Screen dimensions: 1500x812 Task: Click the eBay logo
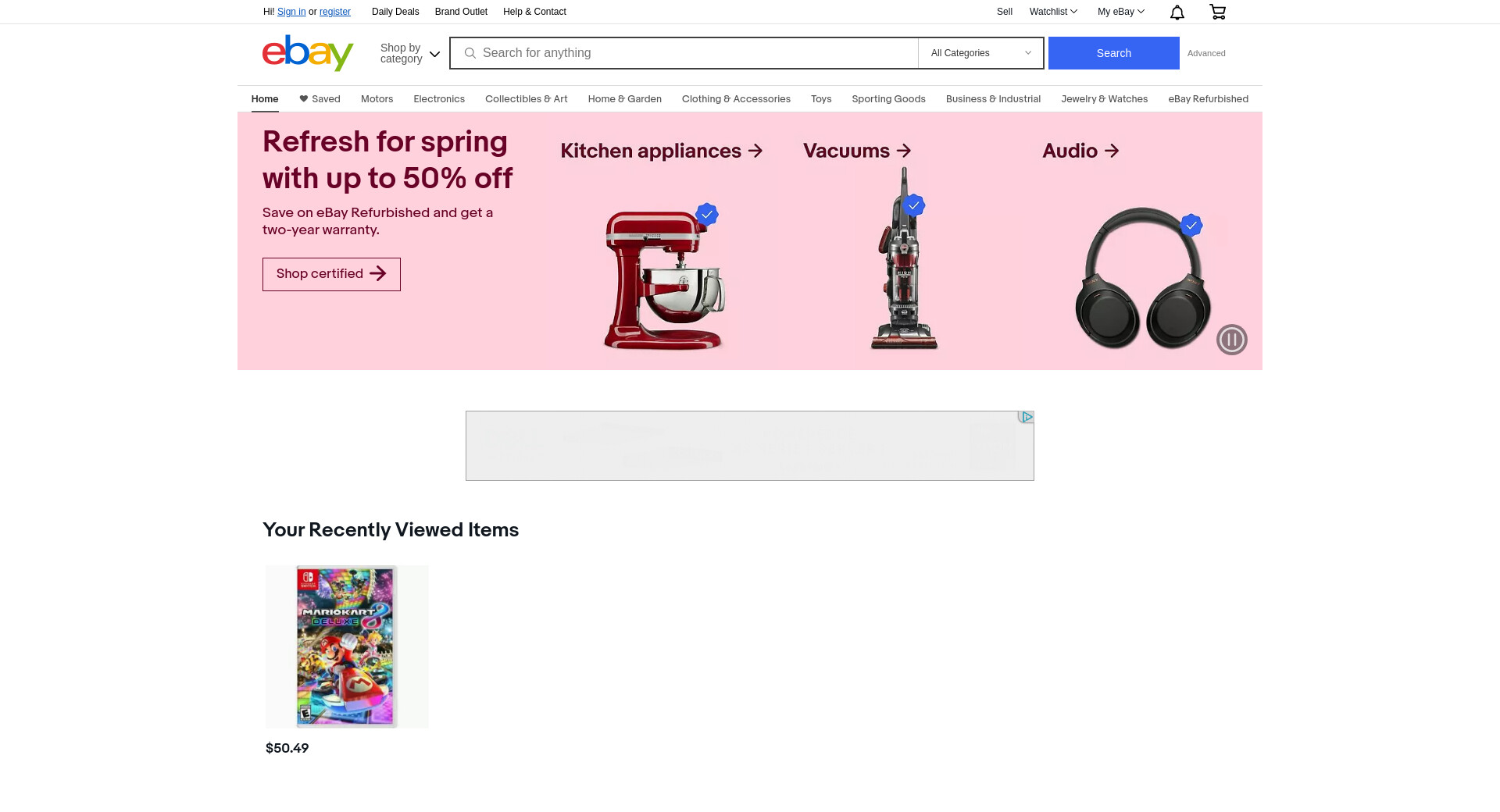point(308,53)
